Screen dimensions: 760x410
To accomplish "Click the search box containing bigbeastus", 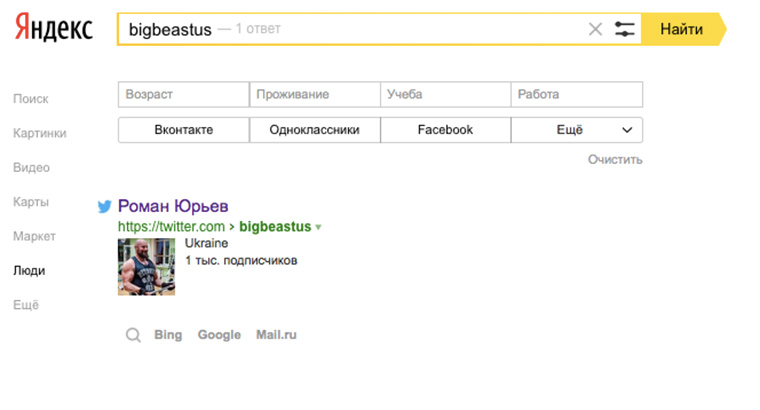I will pyautogui.click(x=350, y=29).
